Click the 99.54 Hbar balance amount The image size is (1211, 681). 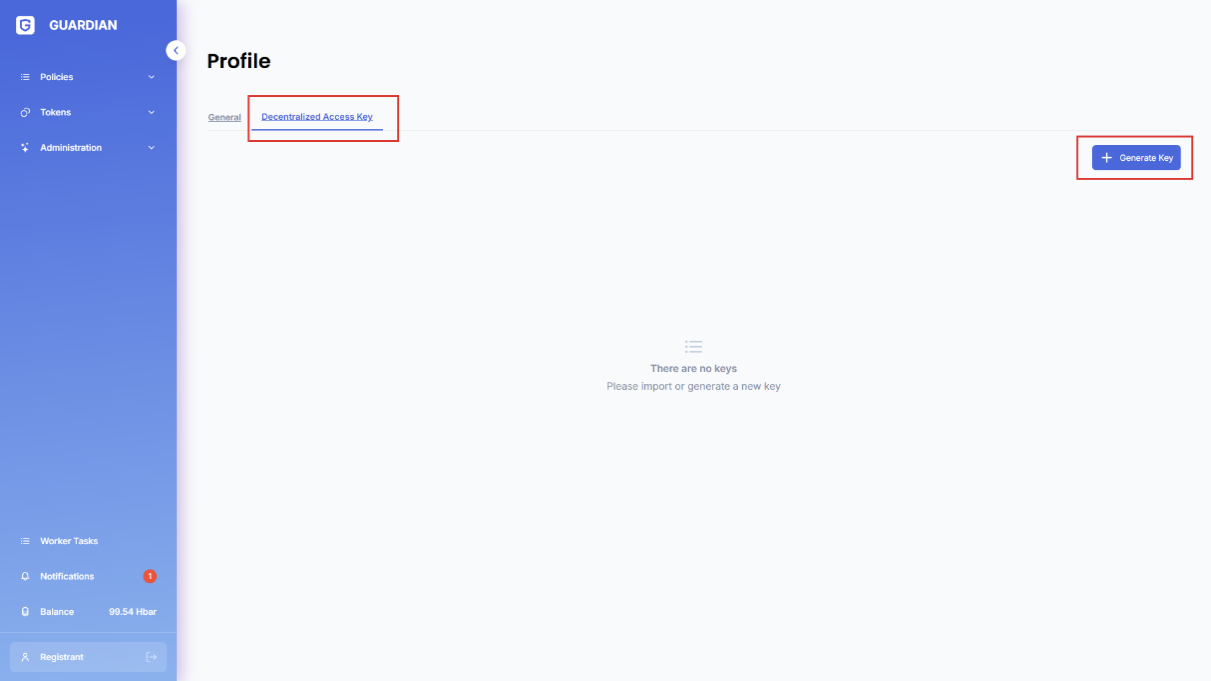pos(132,612)
